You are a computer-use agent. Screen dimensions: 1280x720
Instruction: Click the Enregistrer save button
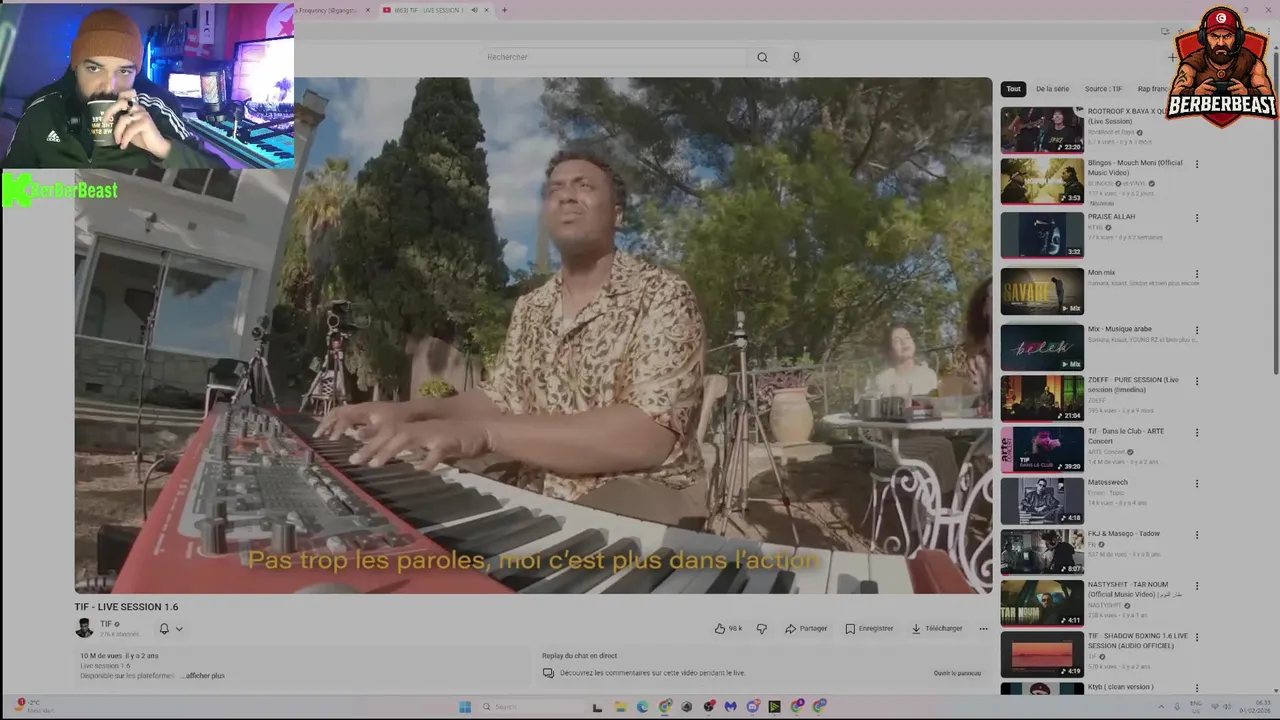(x=869, y=629)
